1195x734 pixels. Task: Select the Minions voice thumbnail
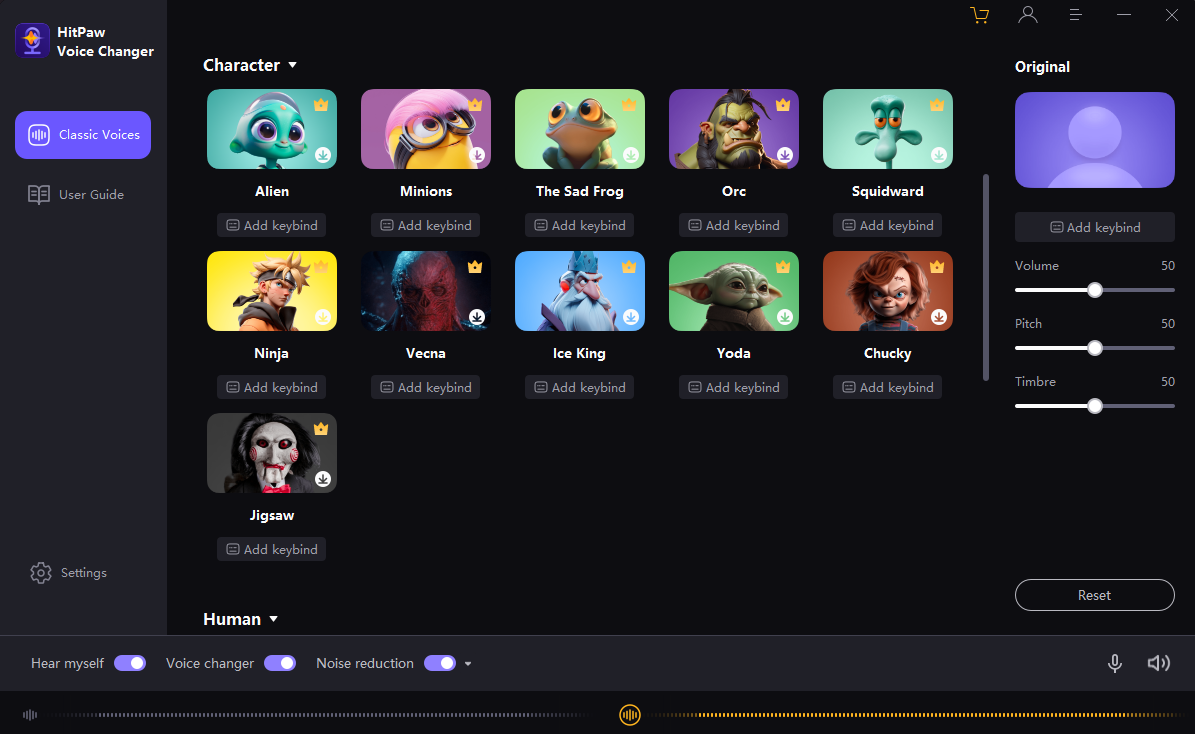tap(426, 129)
